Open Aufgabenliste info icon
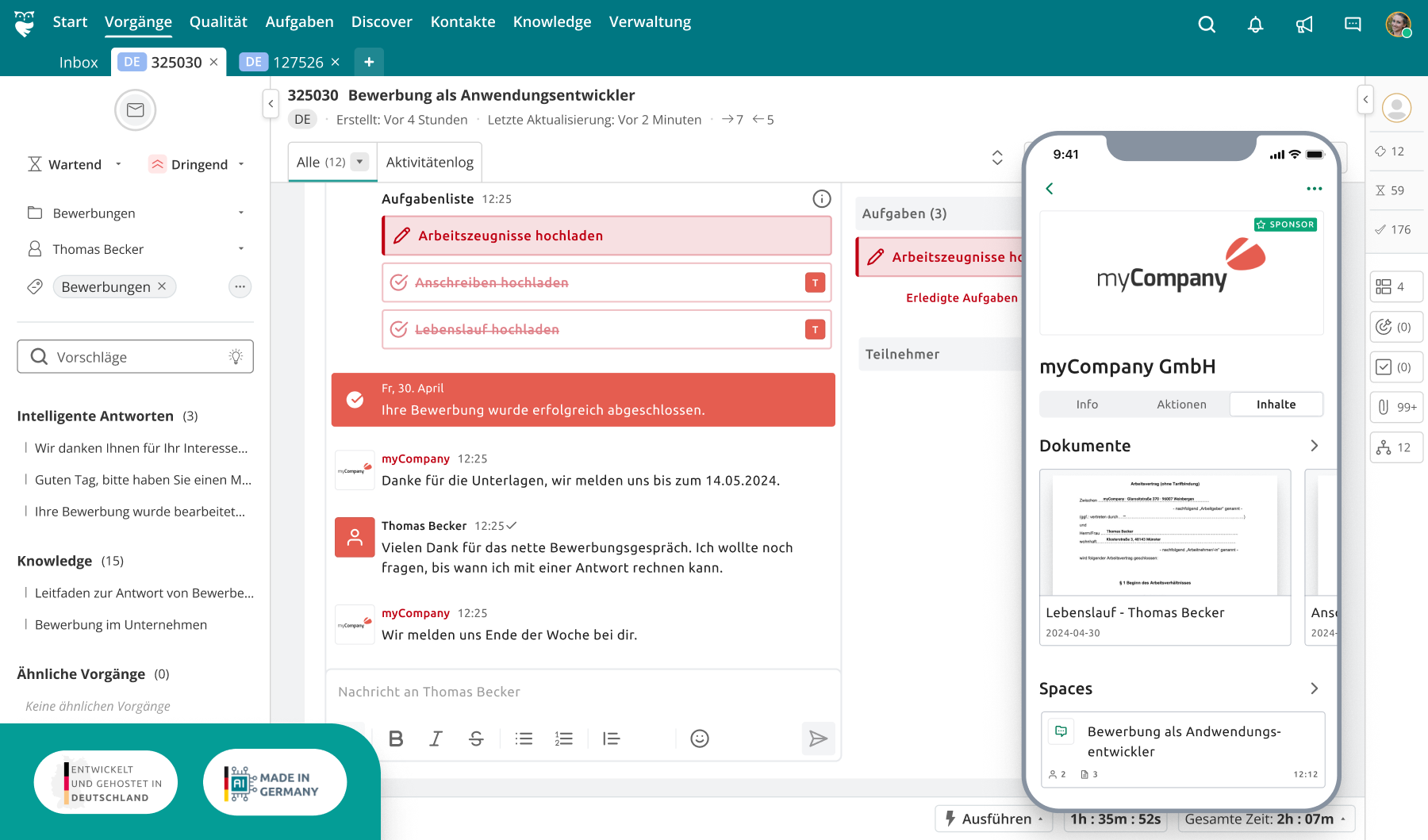 [x=822, y=199]
